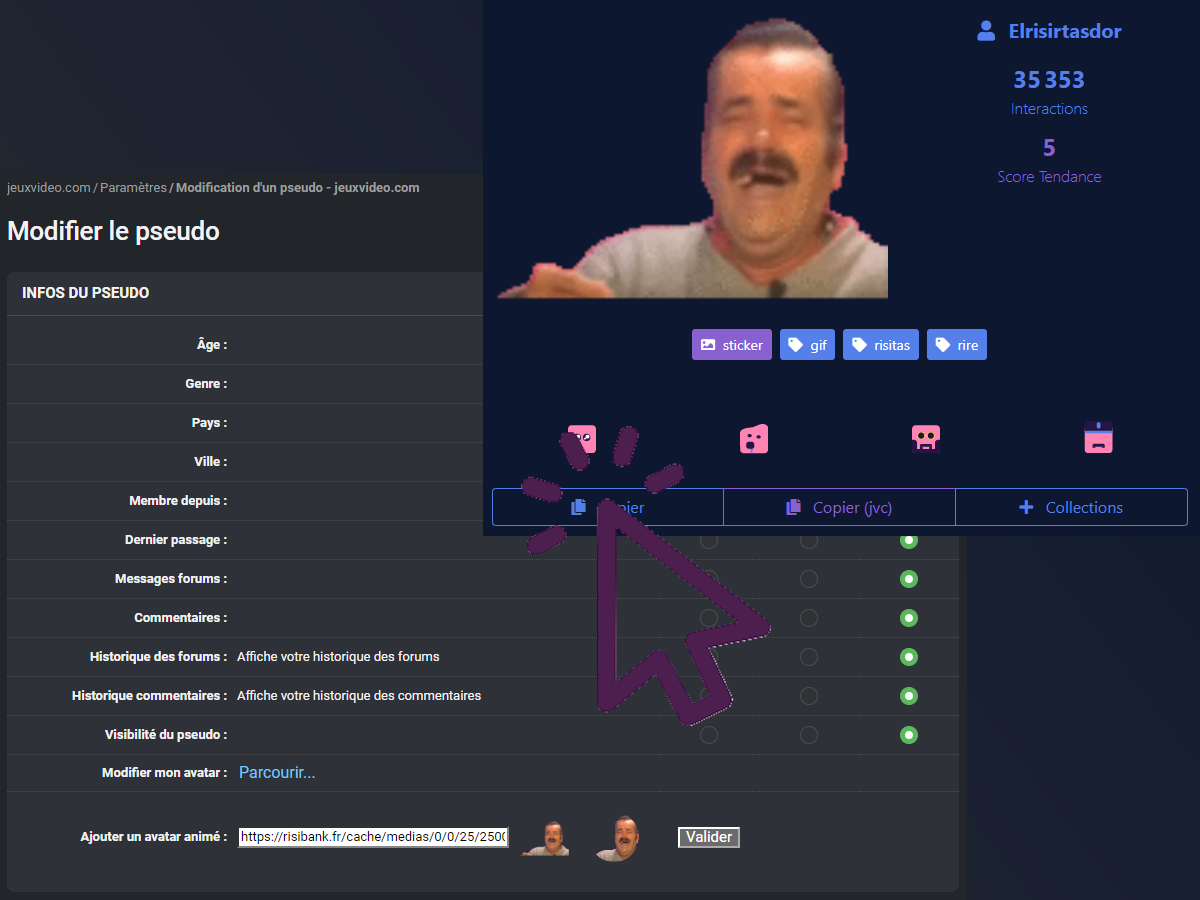Viewport: 1200px width, 900px height.
Task: Click the plus icon next to Collections
Action: click(x=1025, y=508)
